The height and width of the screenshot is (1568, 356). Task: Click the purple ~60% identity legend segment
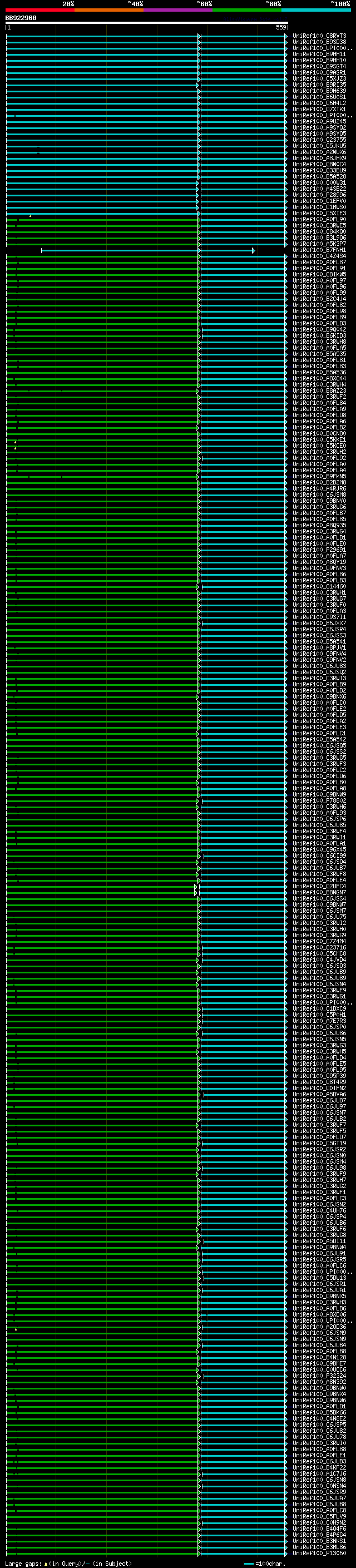[x=179, y=11]
